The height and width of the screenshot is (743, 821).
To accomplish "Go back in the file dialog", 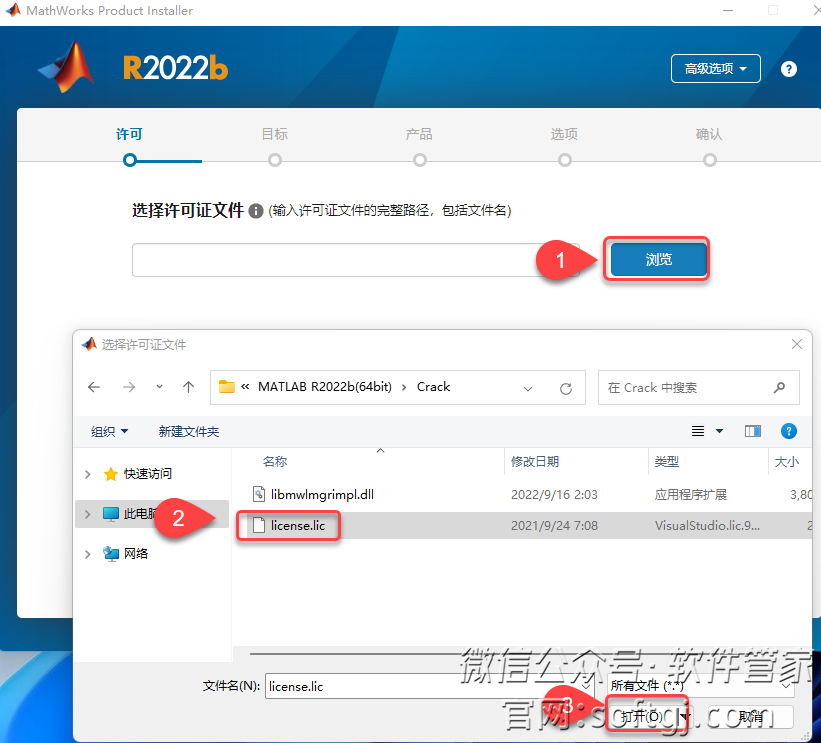I will (x=94, y=387).
